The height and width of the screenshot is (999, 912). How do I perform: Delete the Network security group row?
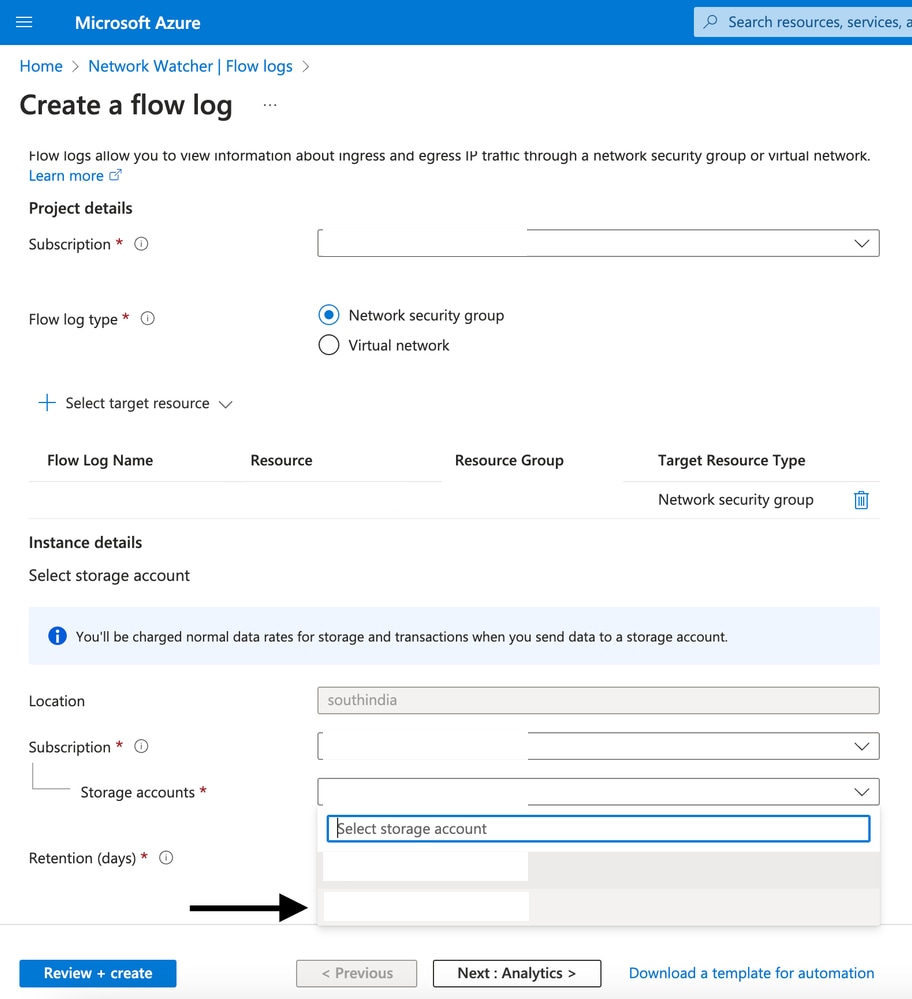861,500
